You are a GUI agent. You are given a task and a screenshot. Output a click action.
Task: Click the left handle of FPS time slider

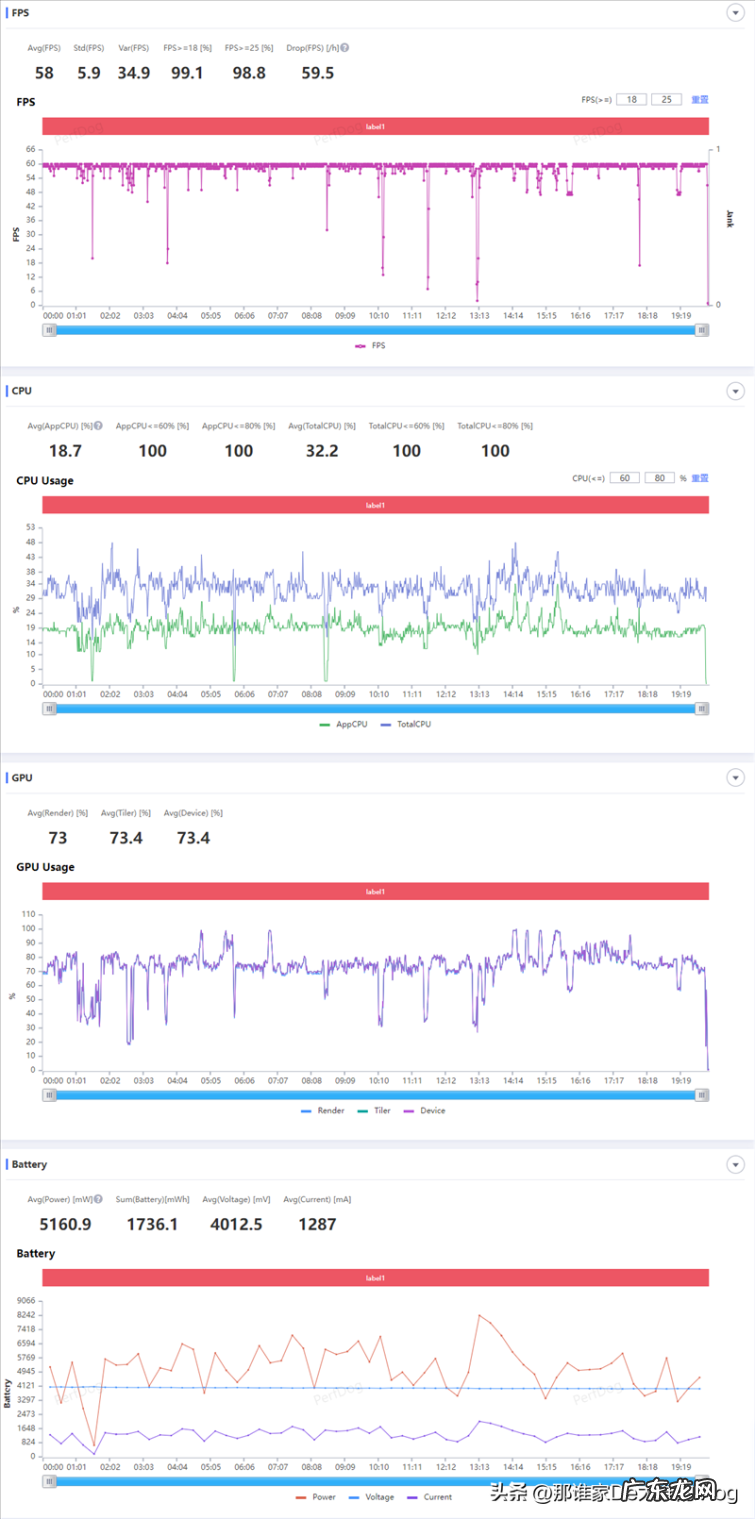[48, 330]
